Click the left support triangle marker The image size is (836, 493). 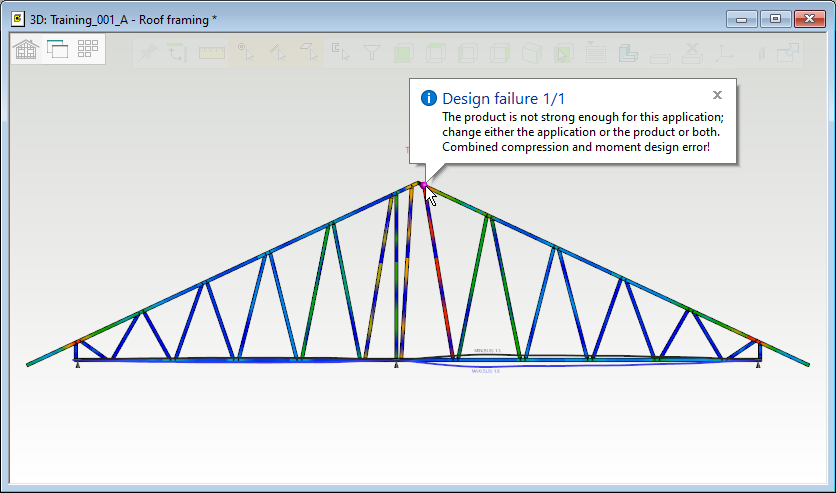[77, 366]
